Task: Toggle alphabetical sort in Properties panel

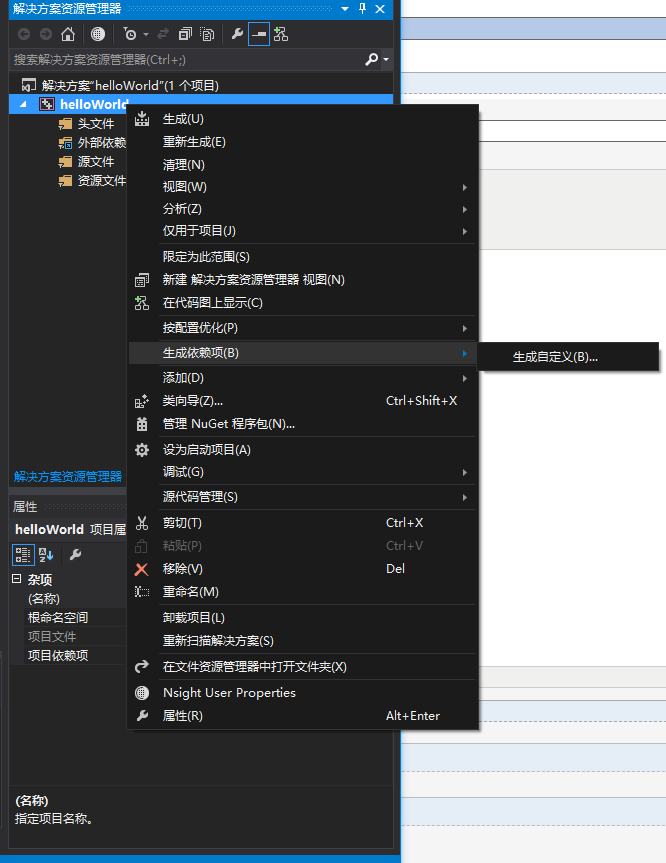Action: [46, 555]
